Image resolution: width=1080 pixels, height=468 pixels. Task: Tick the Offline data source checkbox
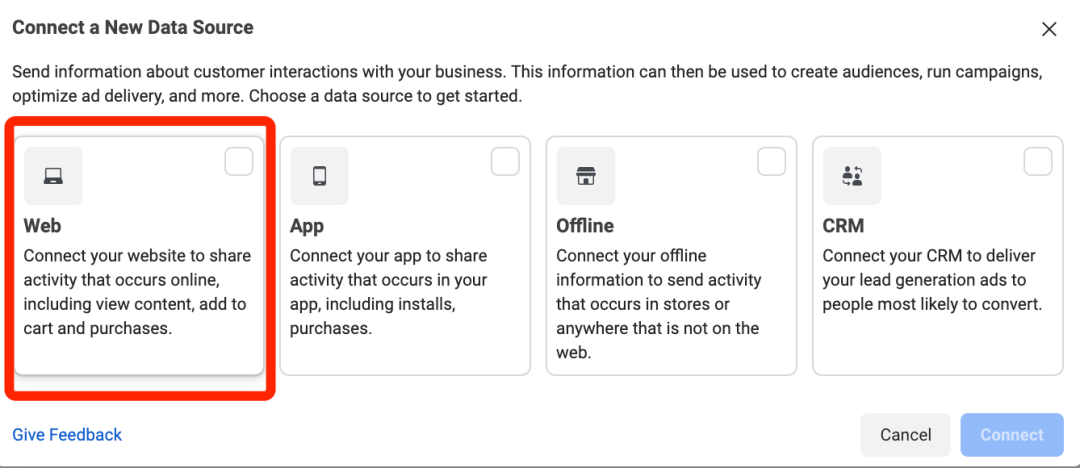tap(771, 162)
